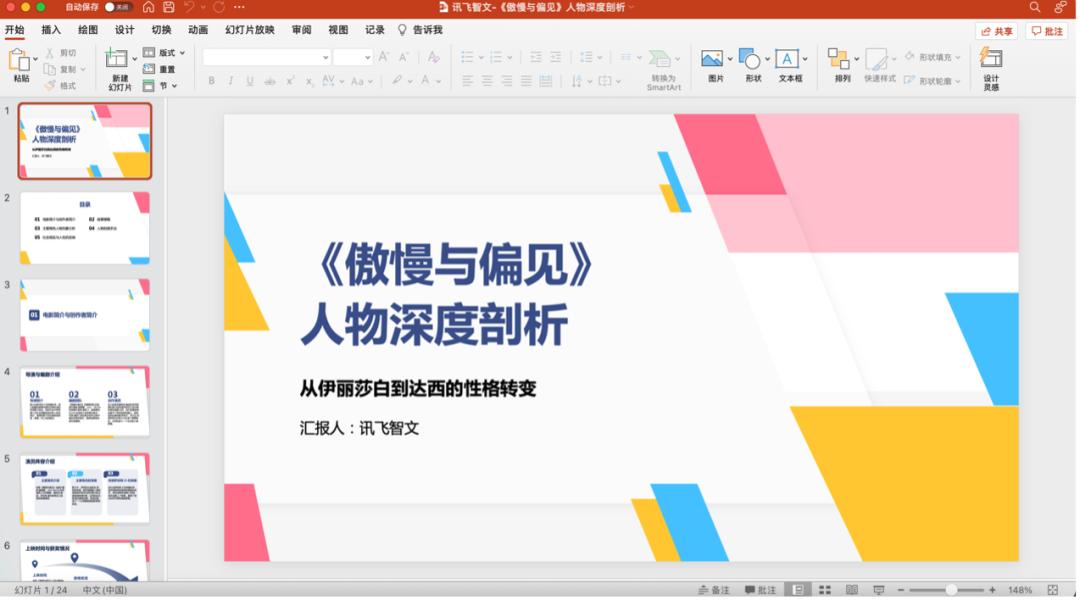Screen dimensions: 1080x600
Task: Toggle normal view in status bar
Action: pyautogui.click(x=798, y=590)
